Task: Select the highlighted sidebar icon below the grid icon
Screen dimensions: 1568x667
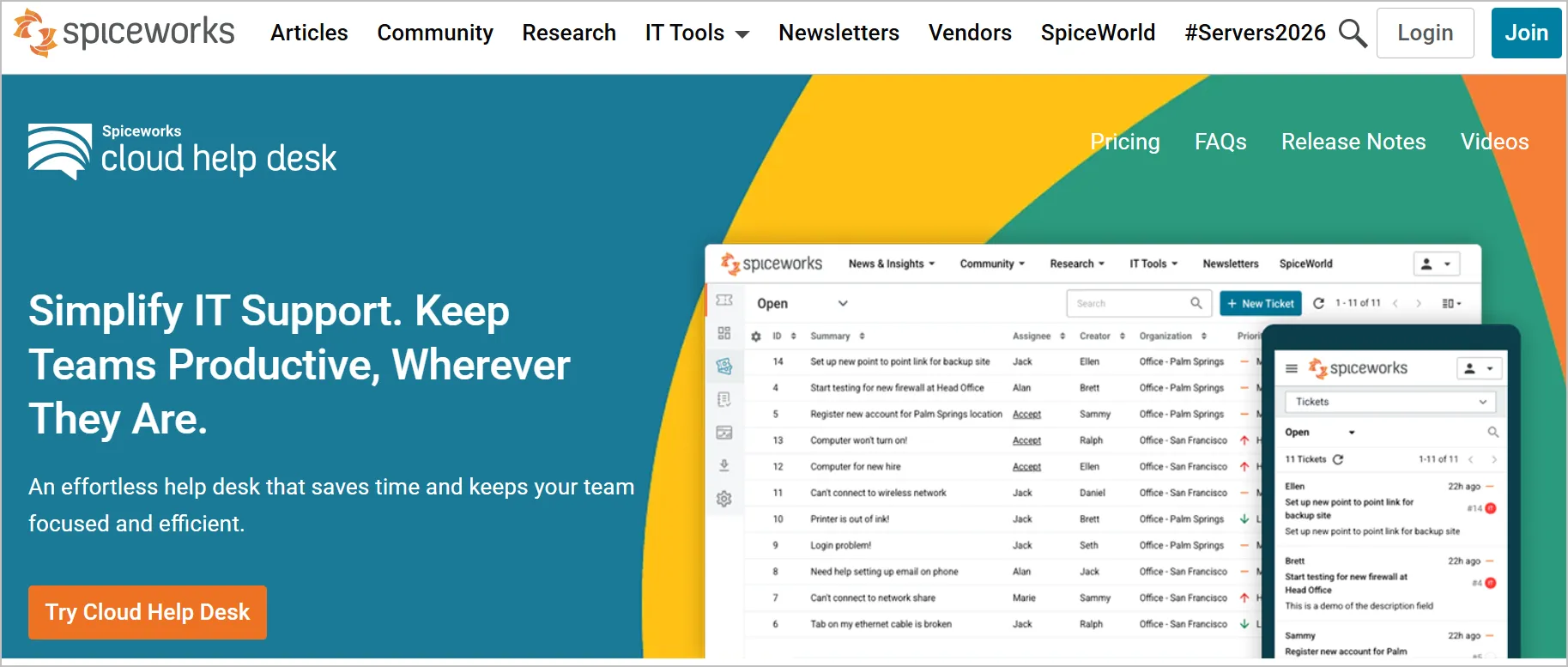Action: pos(724,367)
